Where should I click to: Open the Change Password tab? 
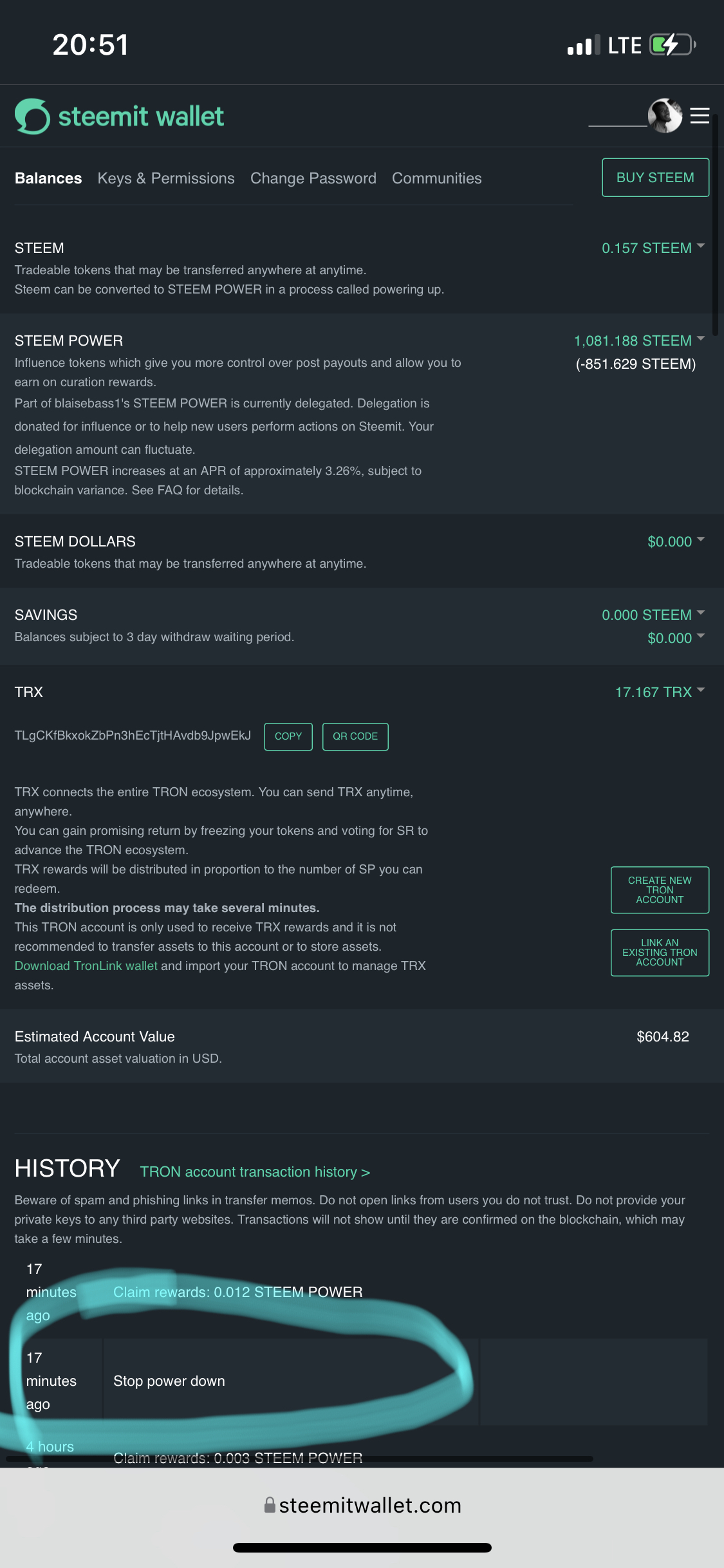[313, 178]
